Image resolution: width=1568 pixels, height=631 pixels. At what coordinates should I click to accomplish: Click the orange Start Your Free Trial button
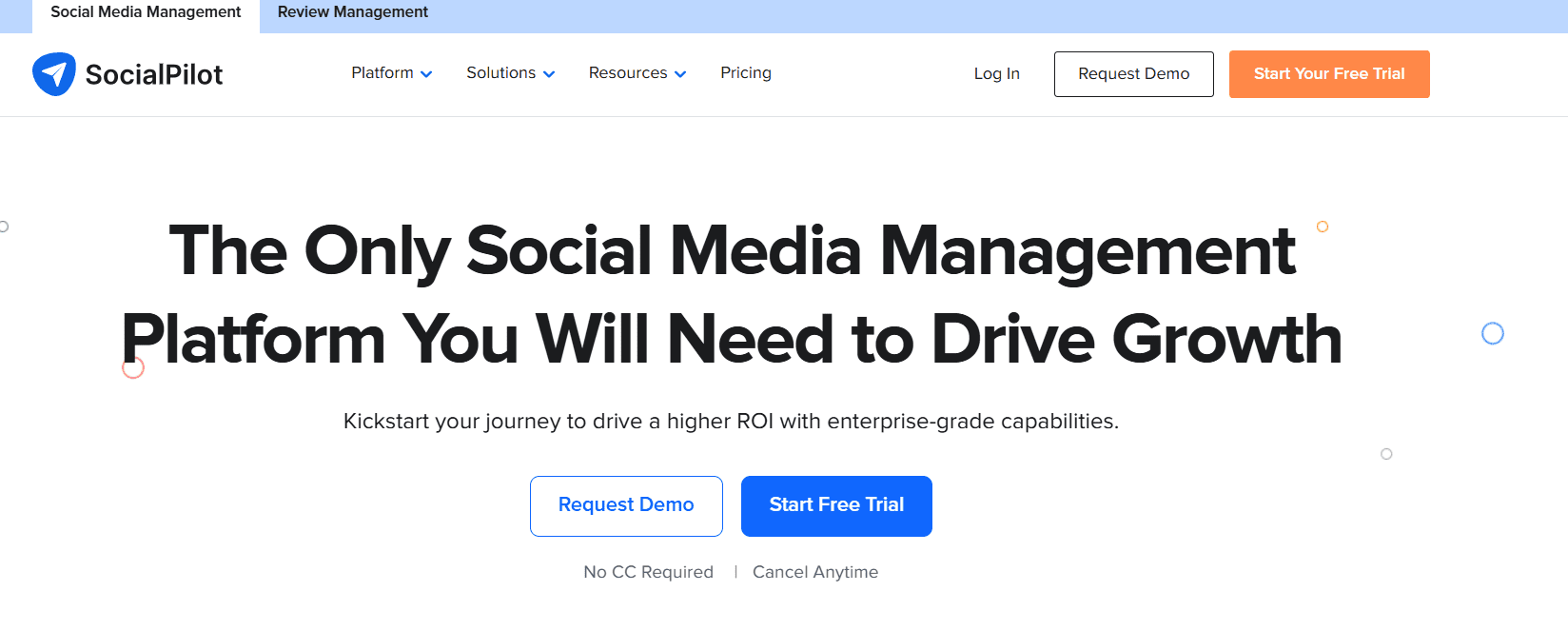tap(1329, 73)
